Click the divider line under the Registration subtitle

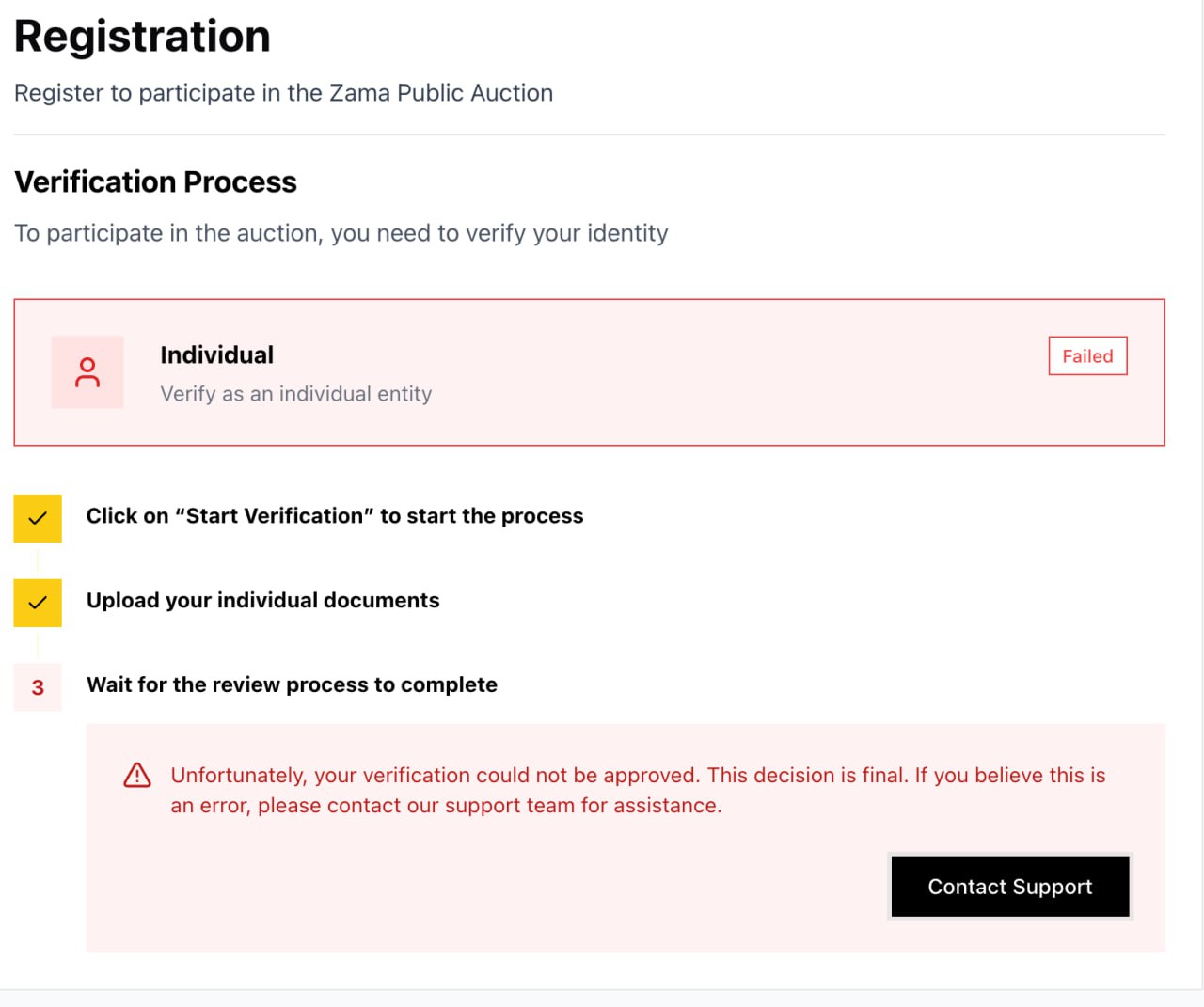click(589, 134)
